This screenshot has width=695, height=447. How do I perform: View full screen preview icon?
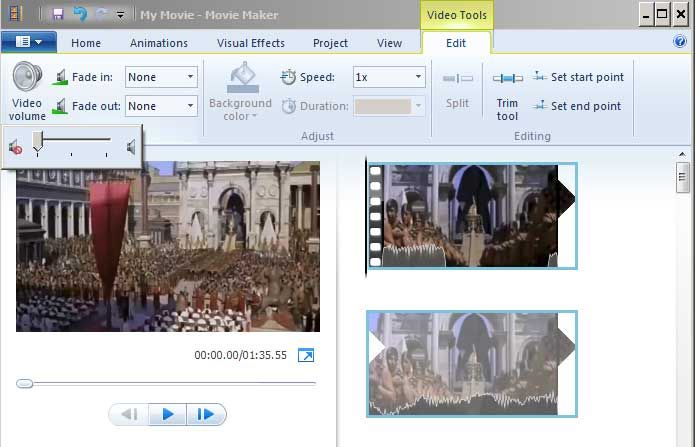coord(306,355)
